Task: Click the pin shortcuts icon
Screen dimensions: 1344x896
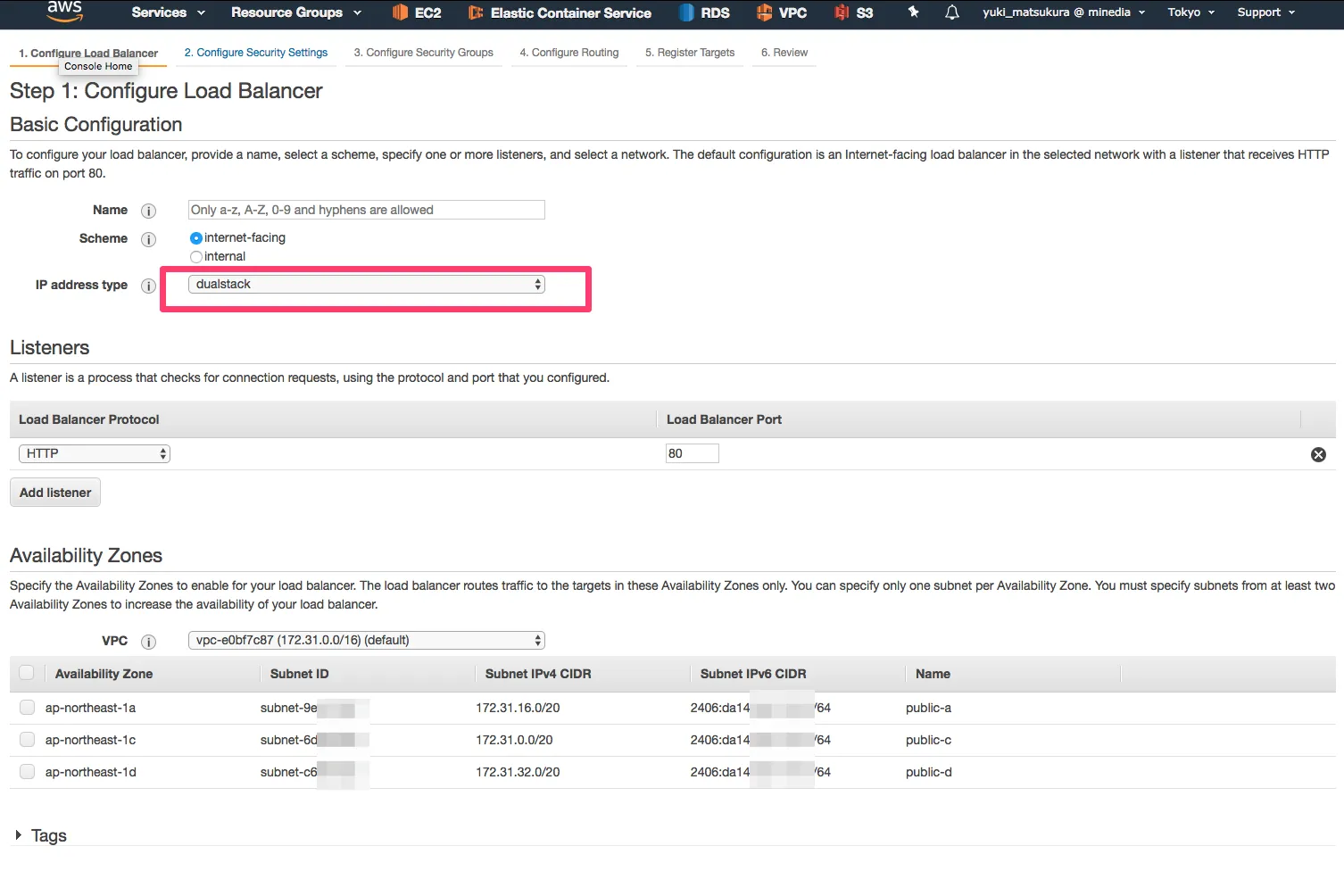Action: pyautogui.click(x=913, y=12)
